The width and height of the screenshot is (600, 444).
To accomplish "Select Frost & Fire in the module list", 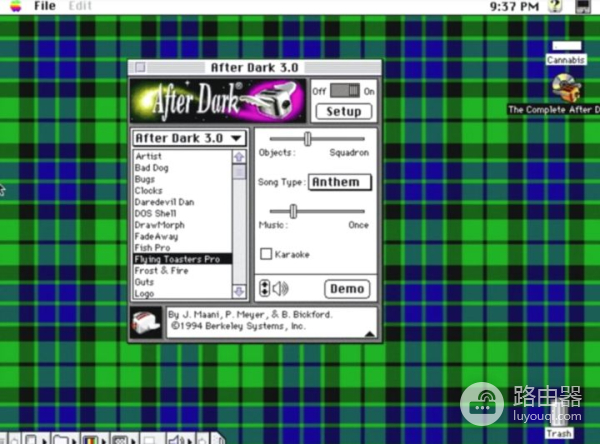I will [x=183, y=271].
